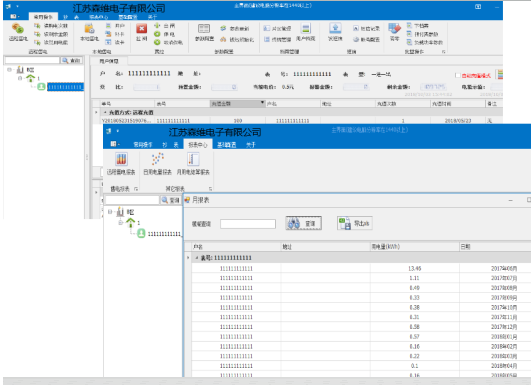Click the 2018/05/23 recharge time cell
Screen dimensions: 531x385
coord(458,120)
